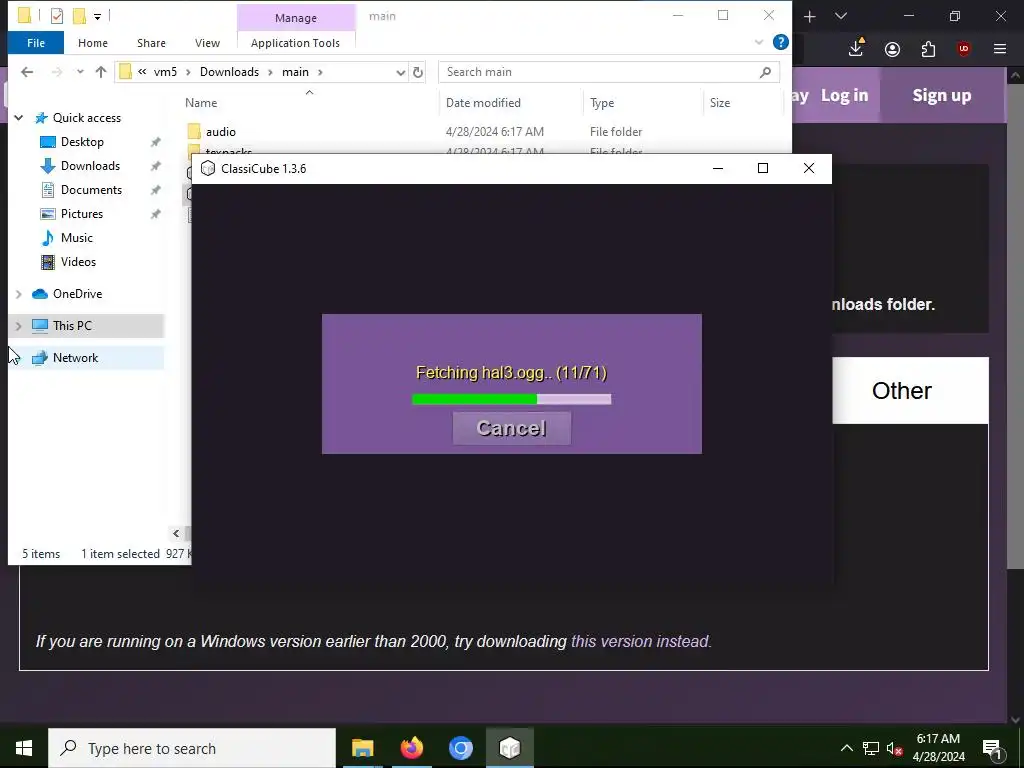Switch to the Home ribbon tab
The image size is (1024, 768).
pyautogui.click(x=93, y=43)
